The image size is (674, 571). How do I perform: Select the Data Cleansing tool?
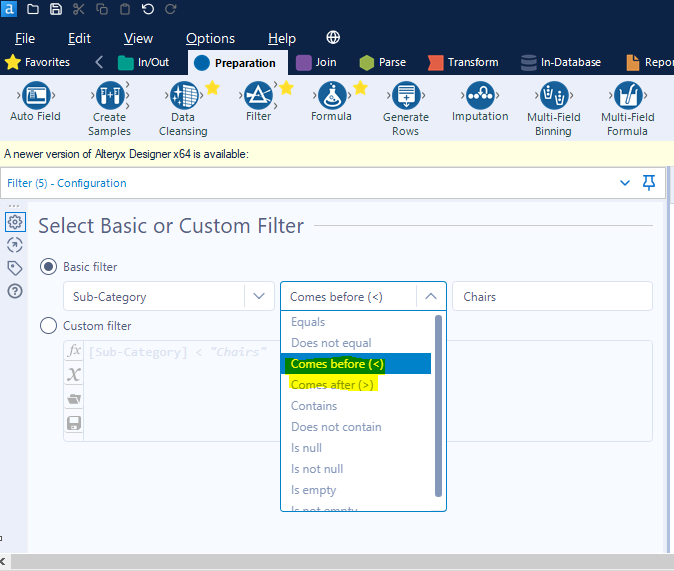(183, 96)
